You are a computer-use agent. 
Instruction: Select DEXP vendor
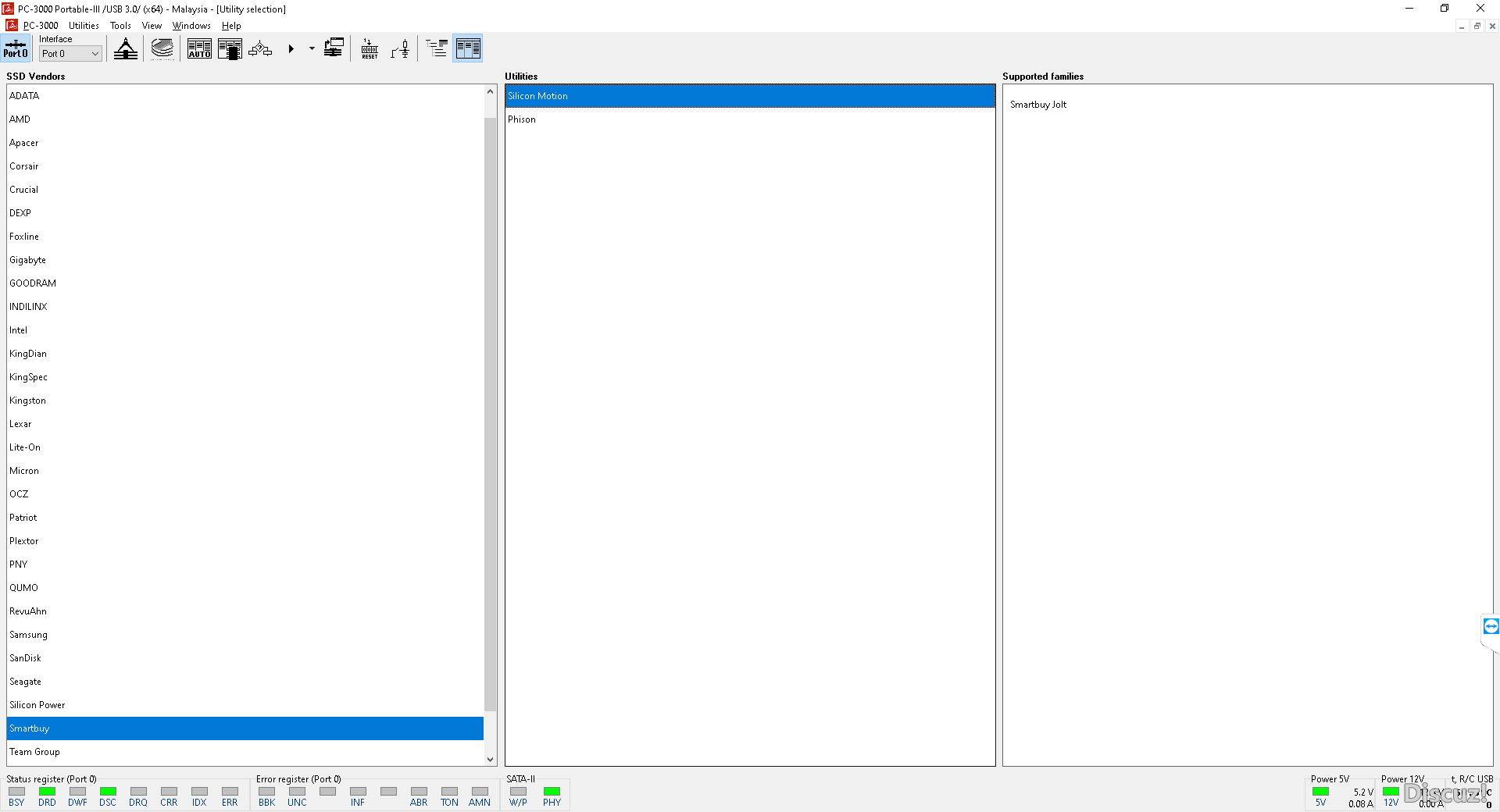click(245, 213)
